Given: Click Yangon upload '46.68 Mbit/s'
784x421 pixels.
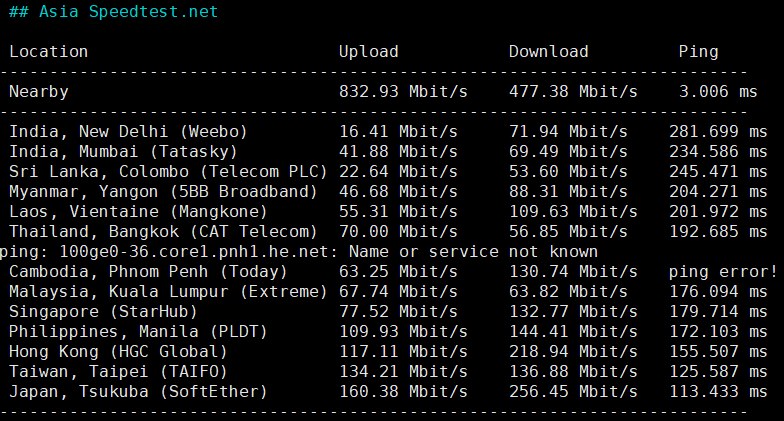Looking at the screenshot, I should click(398, 192).
